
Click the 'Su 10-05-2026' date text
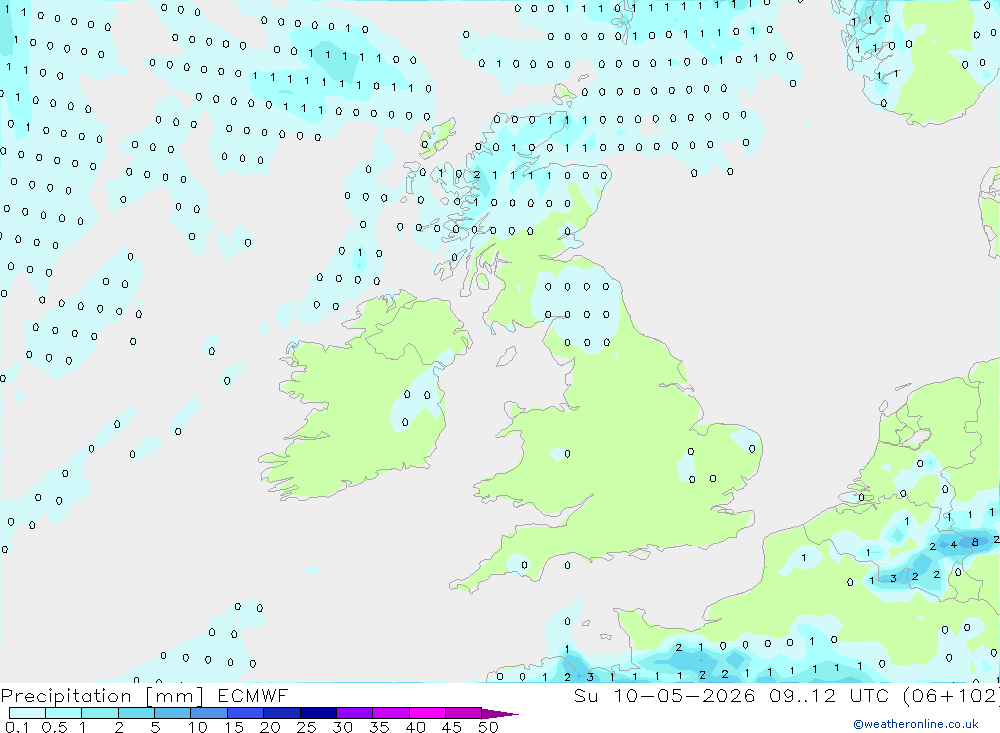(664, 696)
